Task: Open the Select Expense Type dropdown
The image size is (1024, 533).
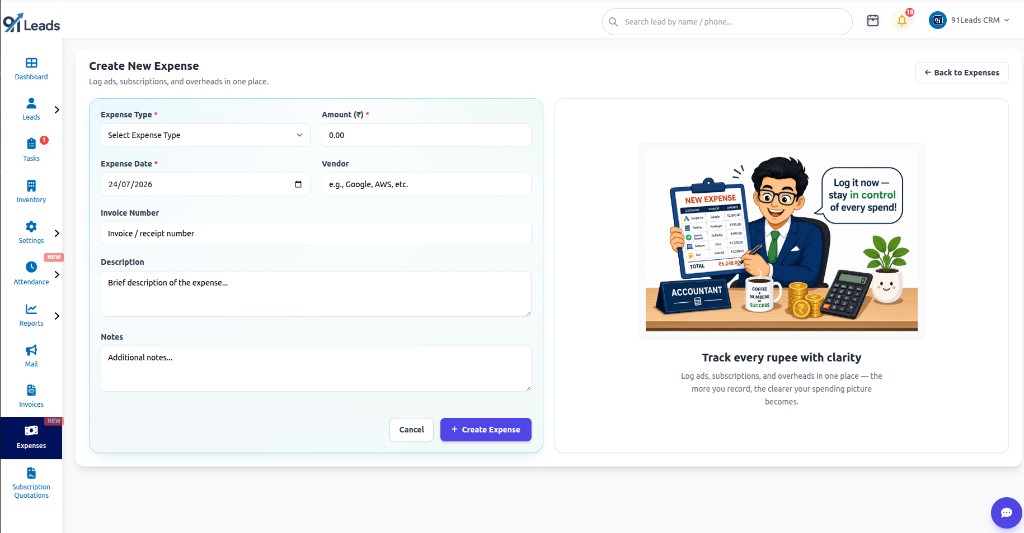Action: (205, 135)
